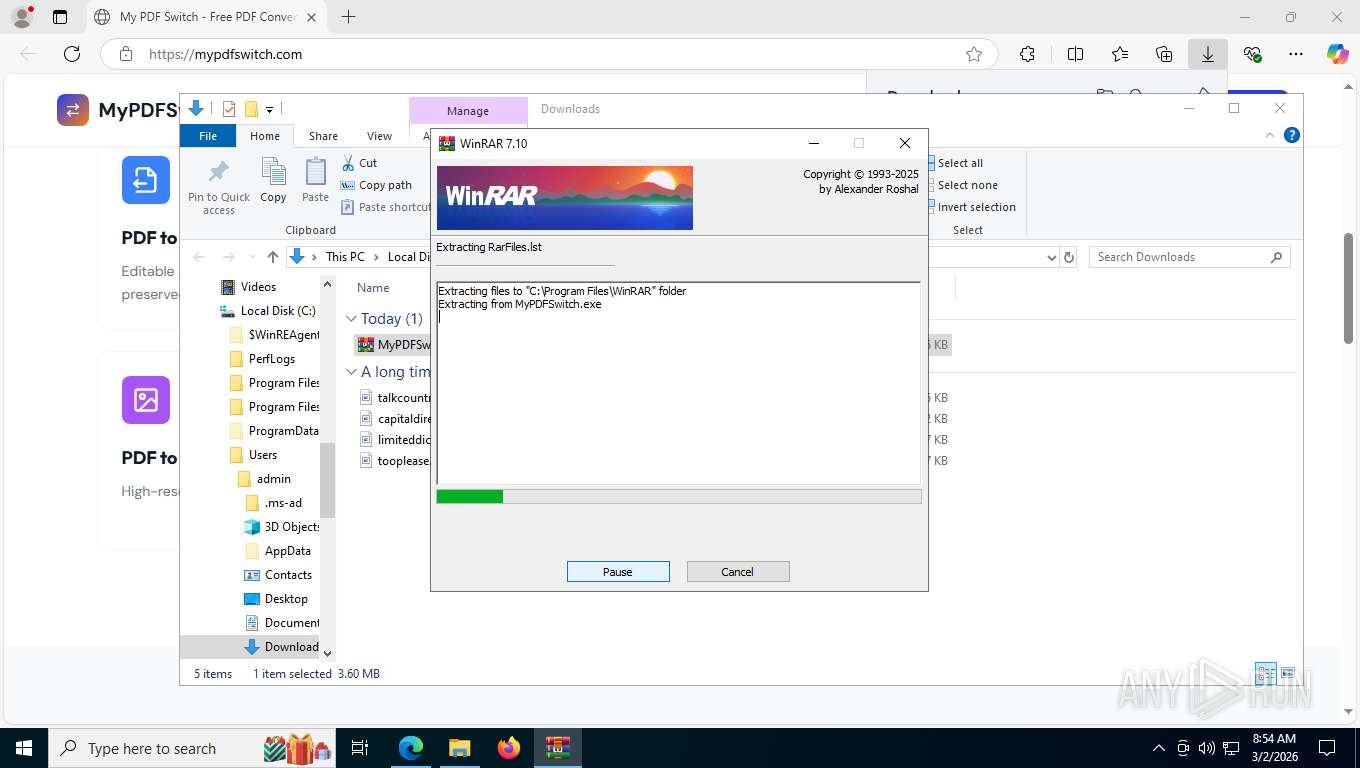Click the Paste ribbon icon
This screenshot has height=768, width=1360.
point(315,172)
